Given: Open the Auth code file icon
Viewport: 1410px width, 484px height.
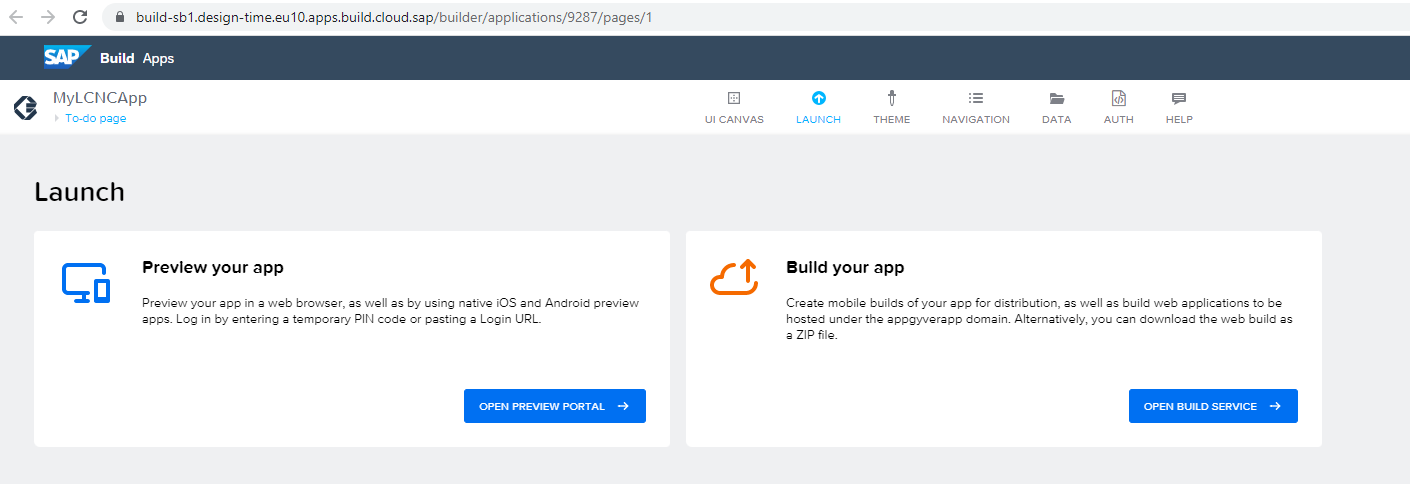Looking at the screenshot, I should [x=1118, y=98].
